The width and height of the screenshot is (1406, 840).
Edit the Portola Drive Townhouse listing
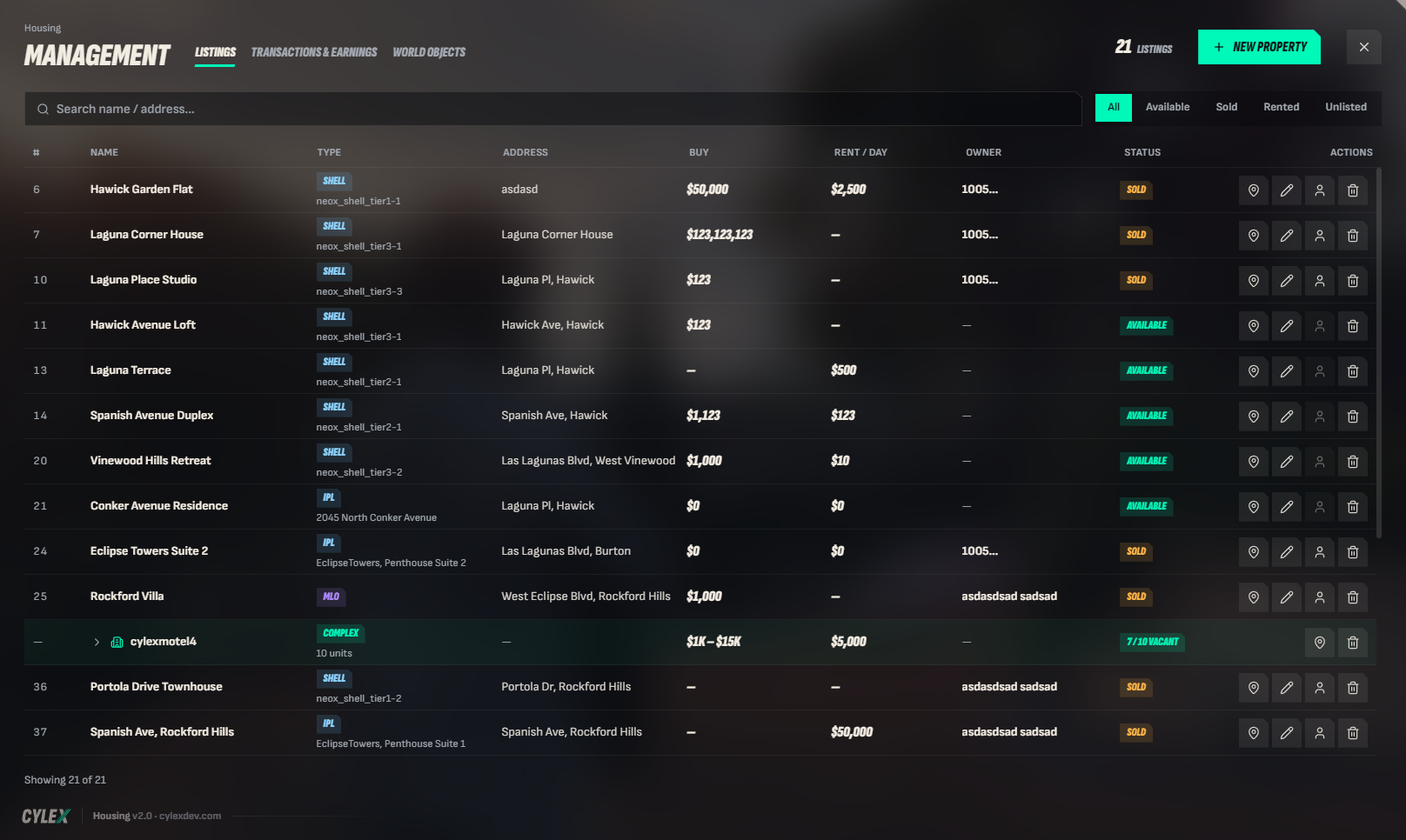(1287, 688)
